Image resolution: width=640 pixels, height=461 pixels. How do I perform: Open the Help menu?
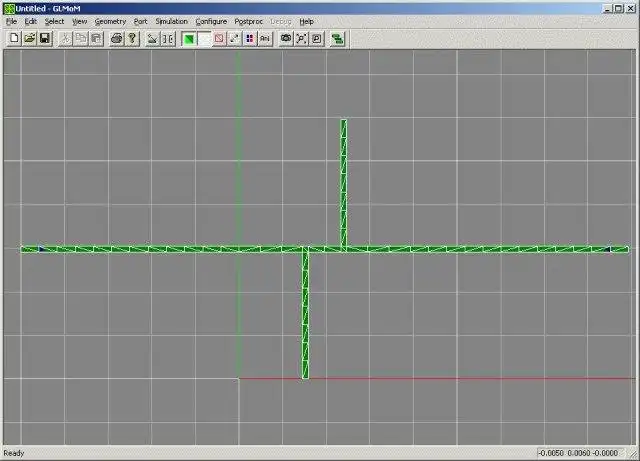[307, 21]
